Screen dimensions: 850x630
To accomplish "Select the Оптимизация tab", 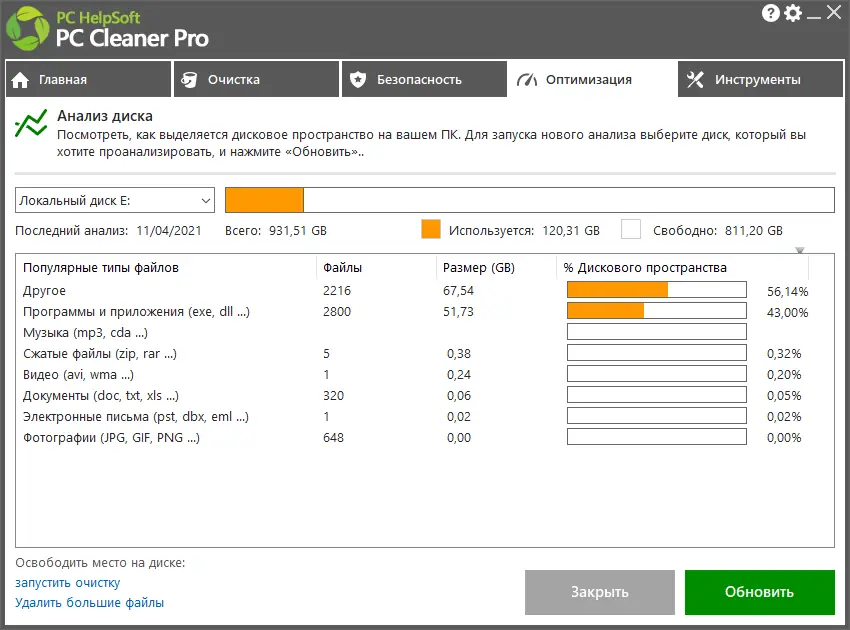I will point(592,79).
